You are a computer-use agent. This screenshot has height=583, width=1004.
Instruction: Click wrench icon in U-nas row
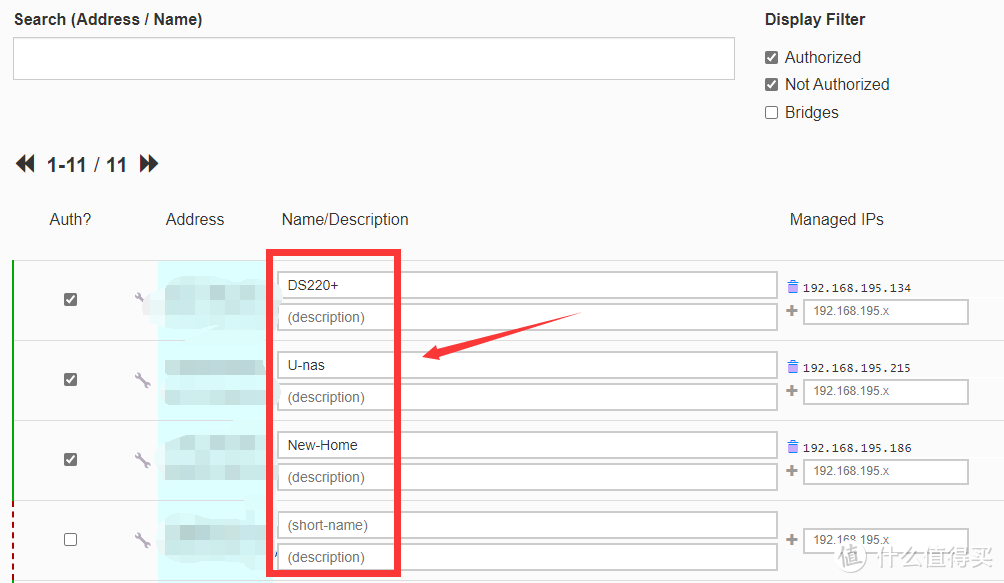[x=141, y=379]
